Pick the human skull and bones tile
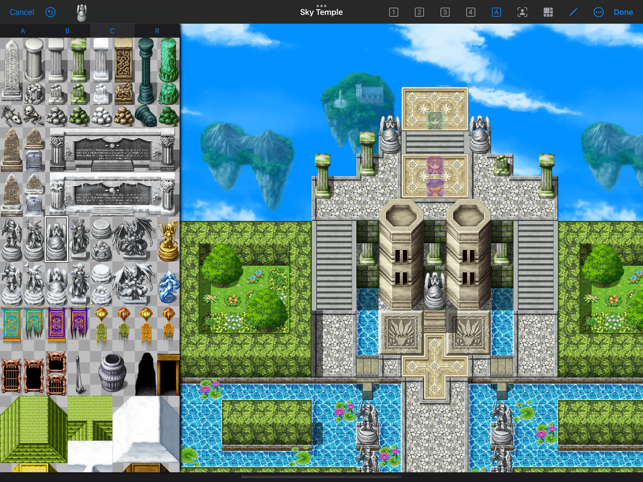The image size is (643, 482). pos(34,115)
